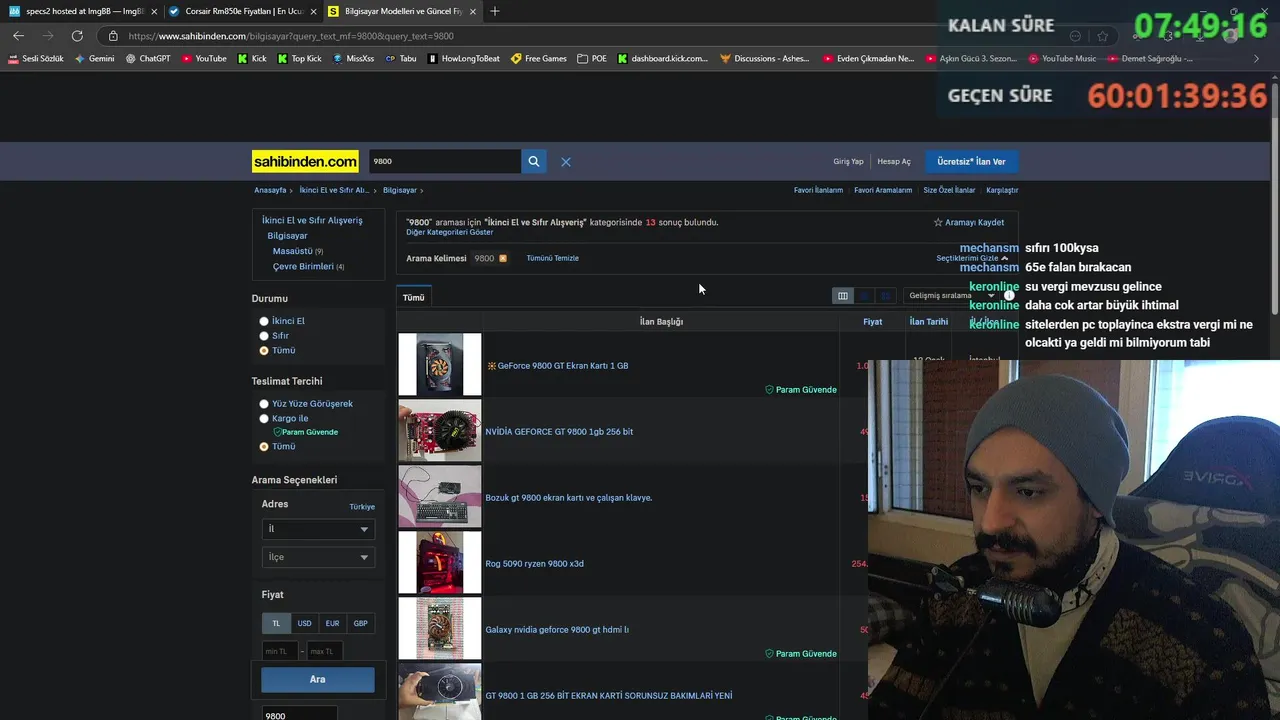The height and width of the screenshot is (720, 1280).
Task: Click the browser address bar URL
Action: 291,36
